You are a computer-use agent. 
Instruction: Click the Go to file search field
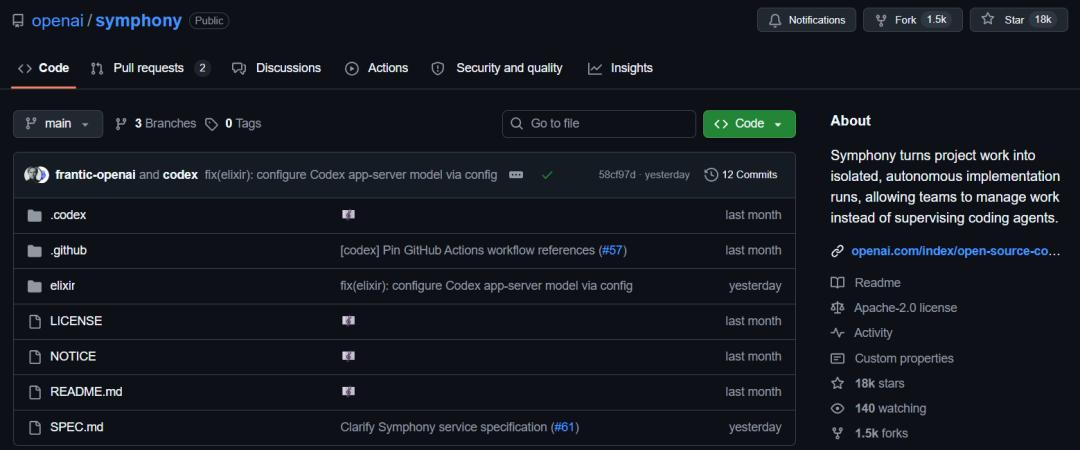click(x=599, y=124)
